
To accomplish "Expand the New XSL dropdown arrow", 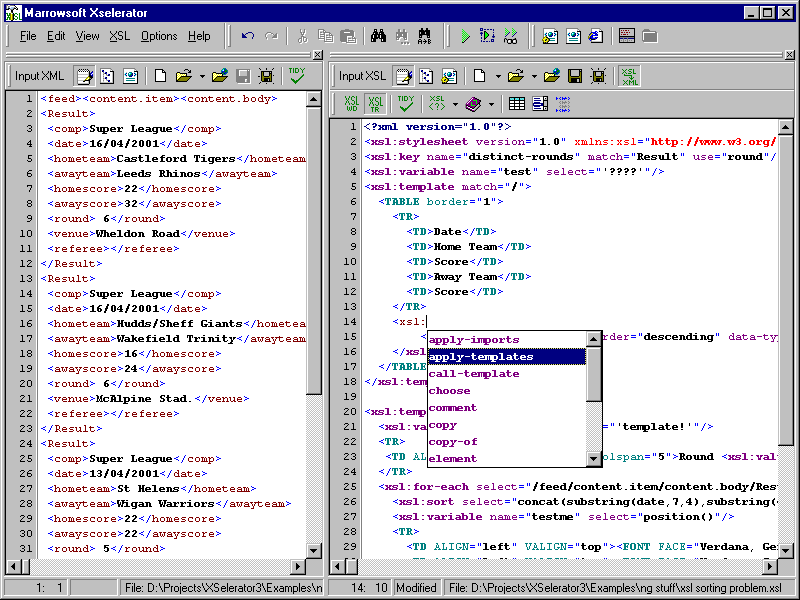I will click(497, 77).
